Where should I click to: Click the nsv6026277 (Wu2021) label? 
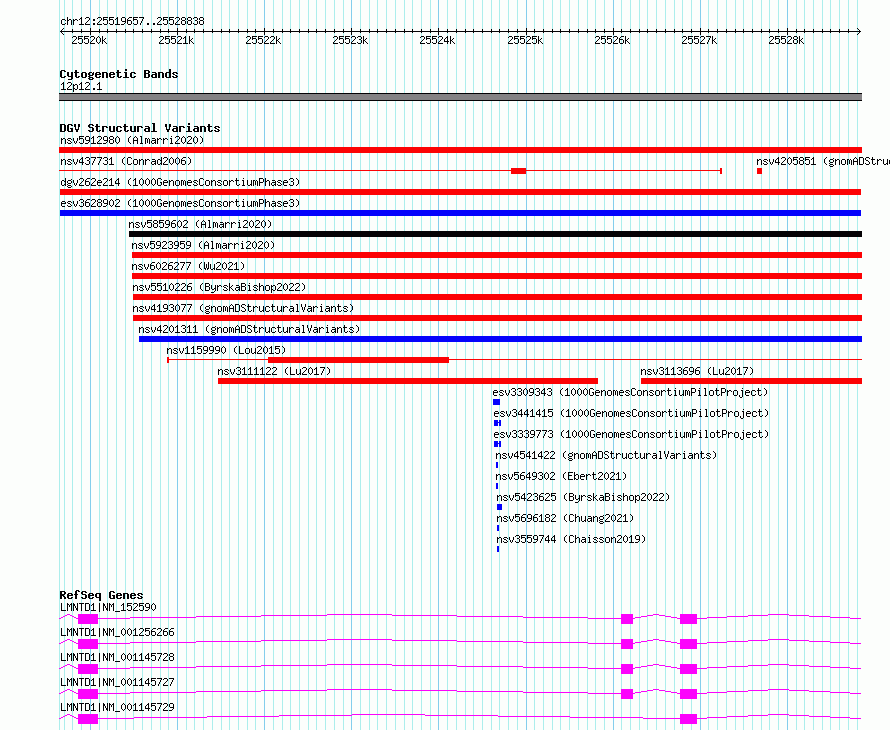point(188,266)
